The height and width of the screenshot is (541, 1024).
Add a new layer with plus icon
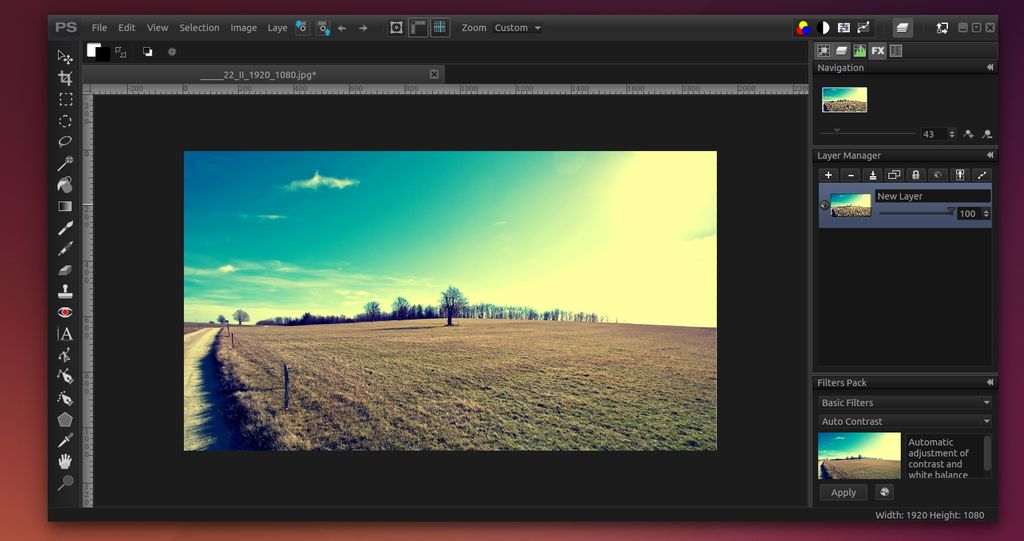[828, 175]
